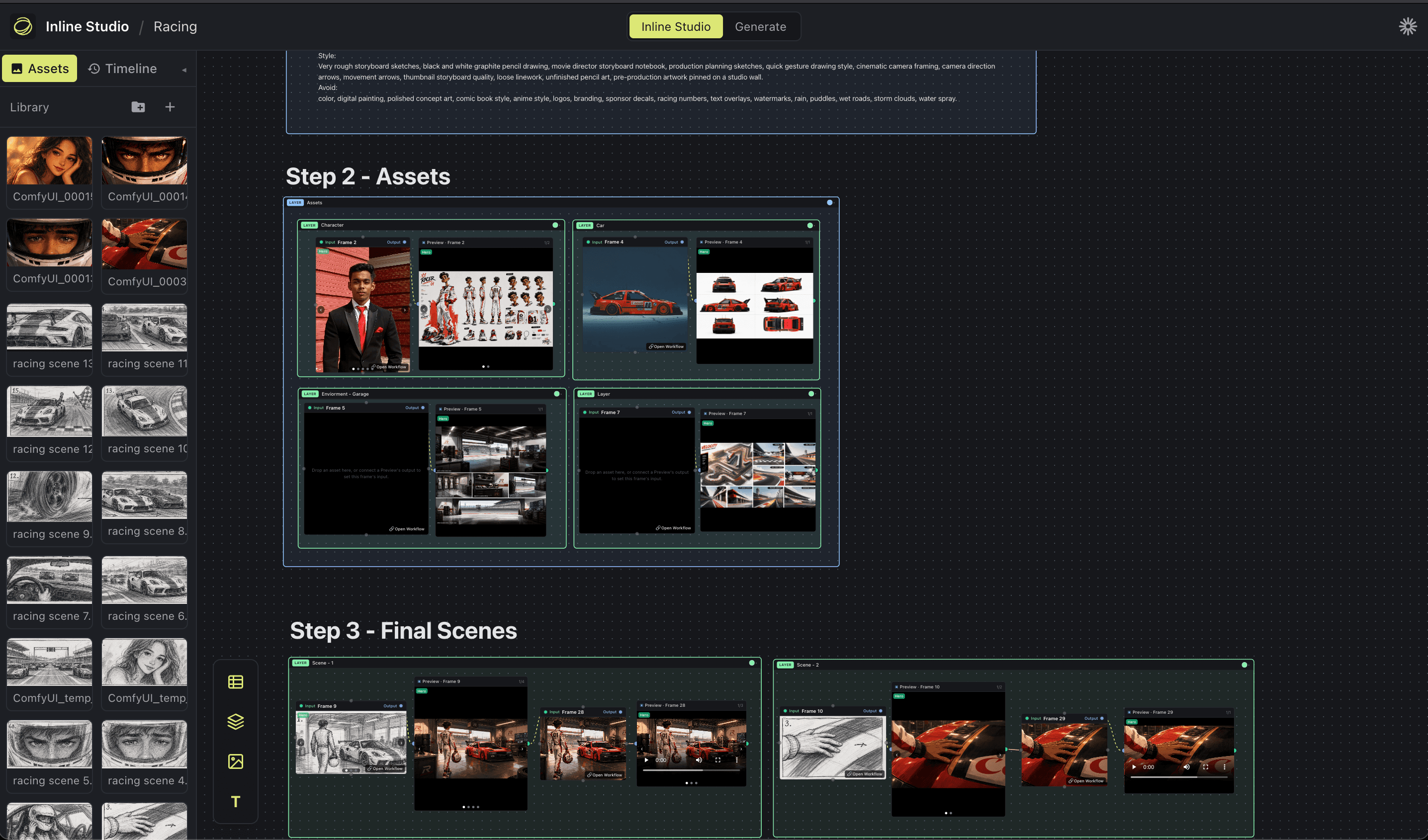Play the Preview Frame 29 video
The width and height of the screenshot is (1428, 840).
[1133, 767]
